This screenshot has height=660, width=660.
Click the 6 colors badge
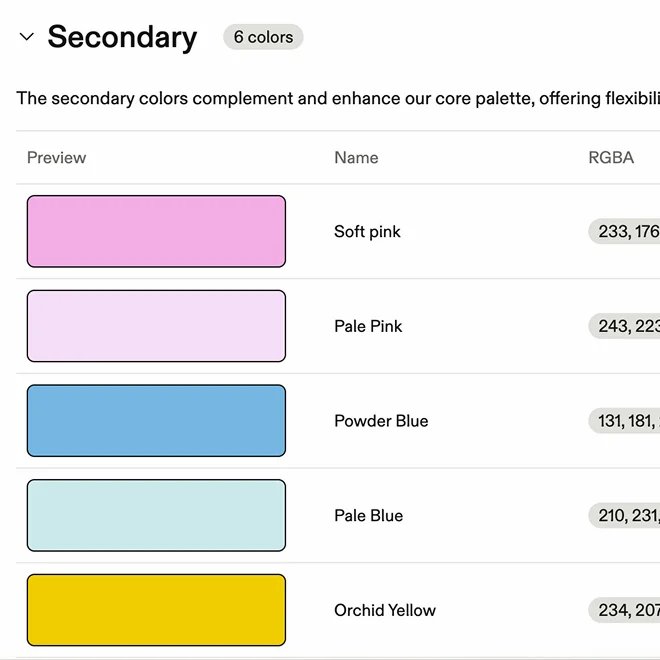(263, 37)
